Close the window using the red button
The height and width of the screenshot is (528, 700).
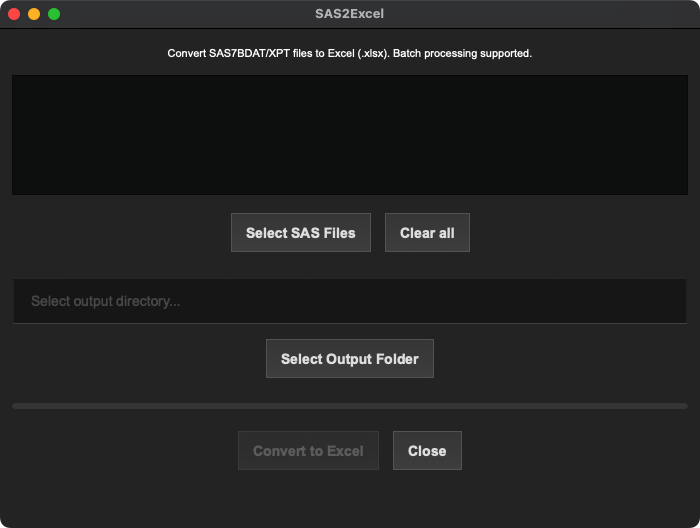pos(14,14)
